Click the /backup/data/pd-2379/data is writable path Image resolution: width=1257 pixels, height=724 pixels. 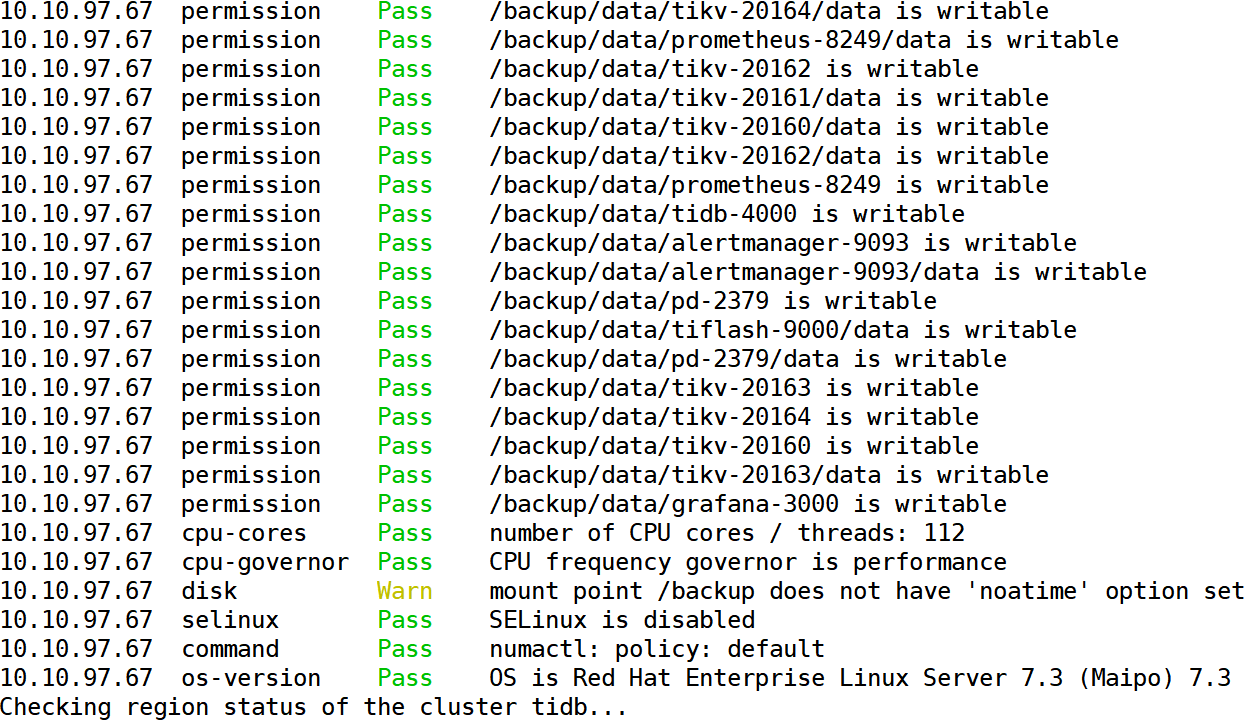pos(748,359)
